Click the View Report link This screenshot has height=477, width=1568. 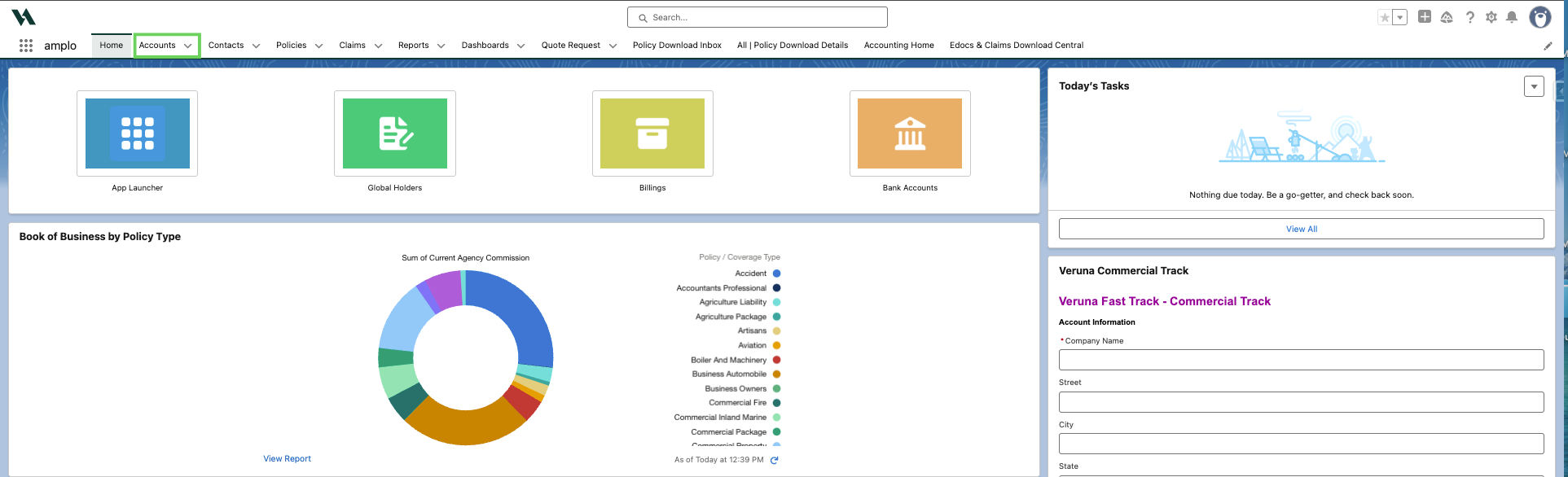[288, 459]
